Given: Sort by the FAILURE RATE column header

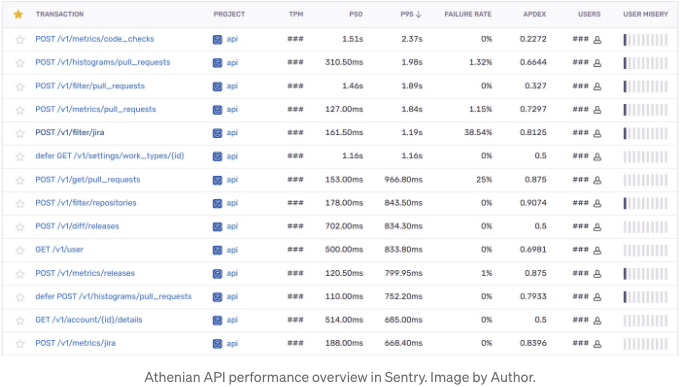Looking at the screenshot, I should click(x=468, y=14).
